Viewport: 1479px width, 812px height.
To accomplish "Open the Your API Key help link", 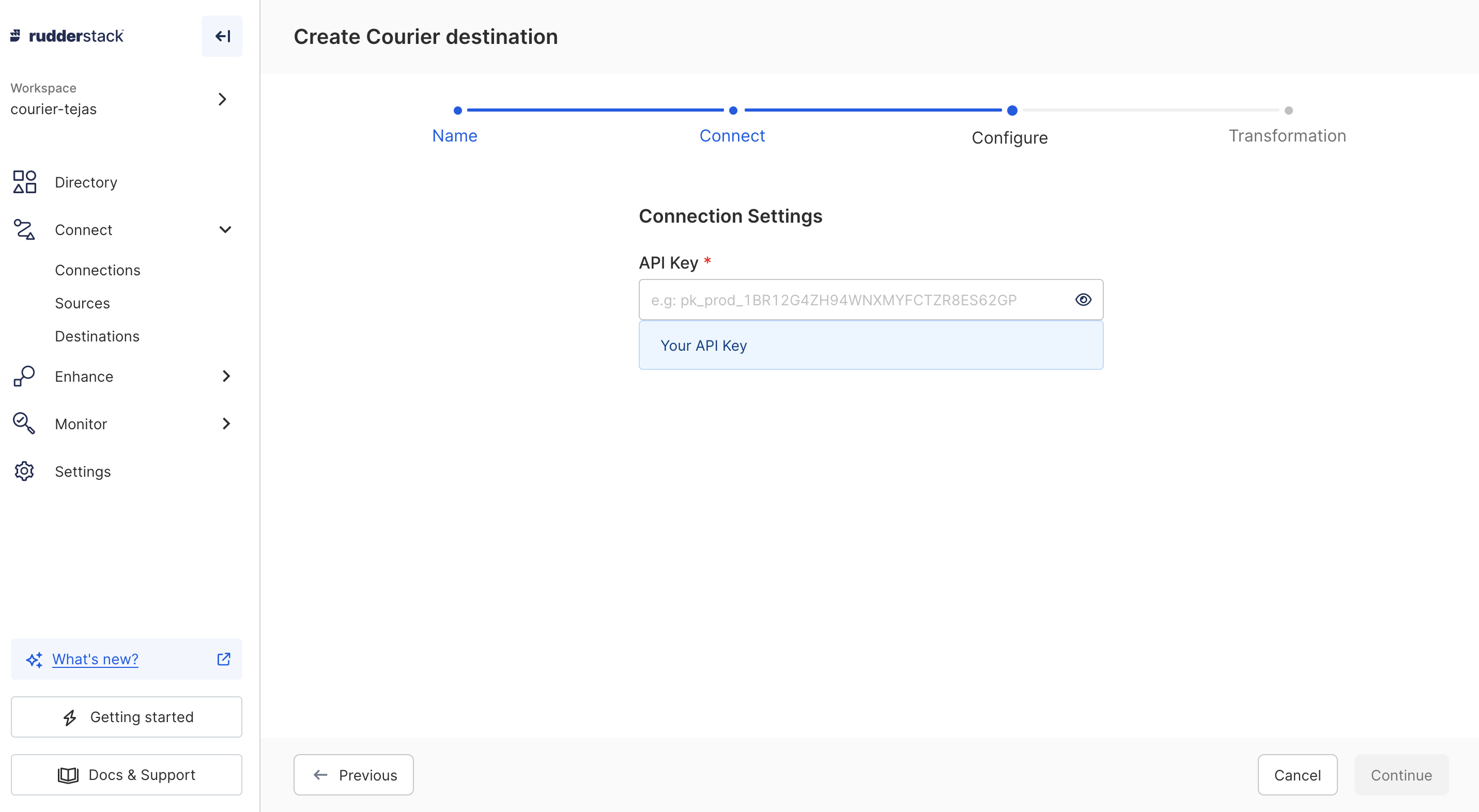I will 703,345.
